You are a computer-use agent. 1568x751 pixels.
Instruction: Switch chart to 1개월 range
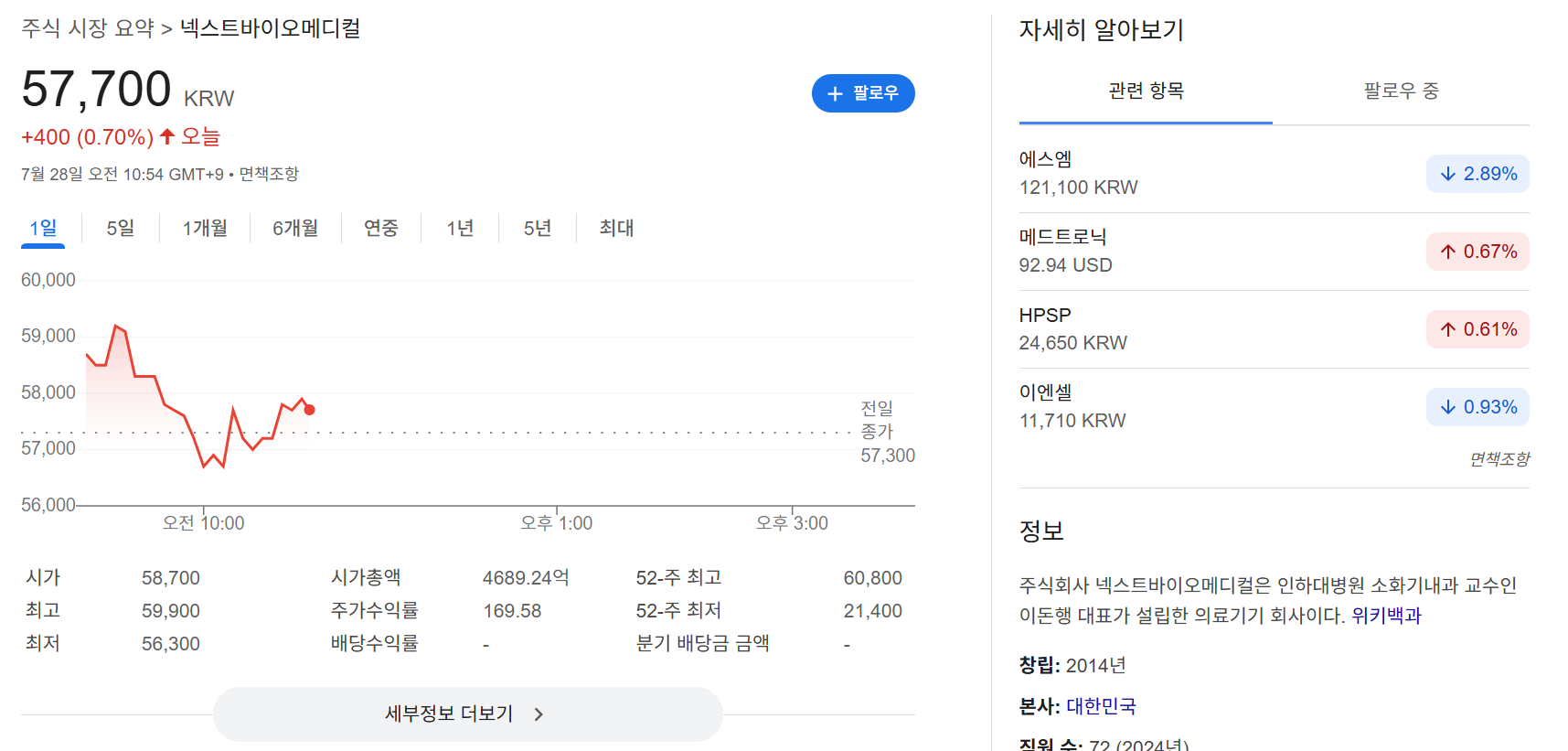click(205, 229)
